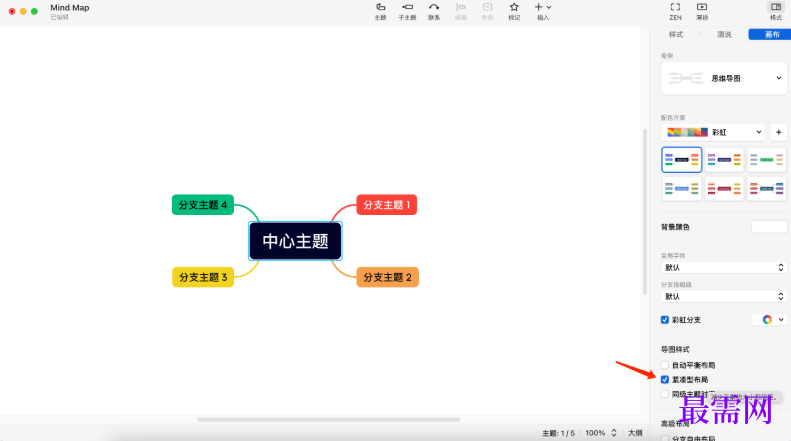Screen dimensions: 791x441
Task: Select the 中心主题 central node
Action: [295, 241]
